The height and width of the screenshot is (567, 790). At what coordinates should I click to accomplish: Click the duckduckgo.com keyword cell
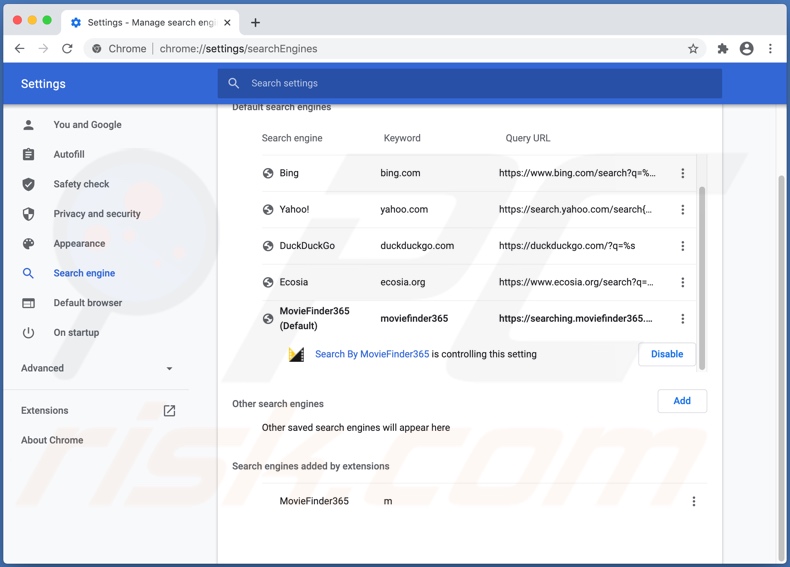(x=417, y=246)
